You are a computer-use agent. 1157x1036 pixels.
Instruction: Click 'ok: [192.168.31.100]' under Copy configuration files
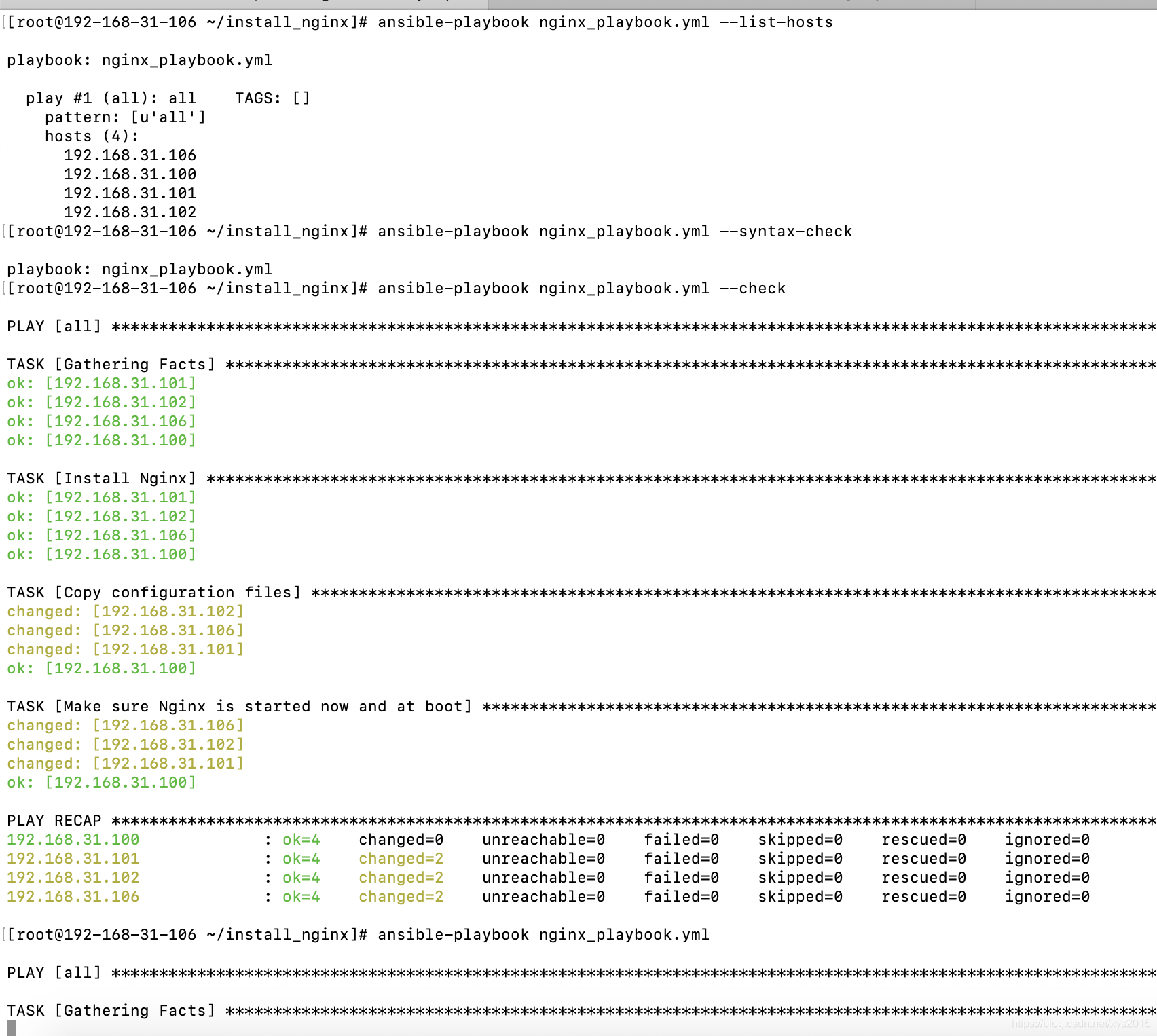point(101,669)
